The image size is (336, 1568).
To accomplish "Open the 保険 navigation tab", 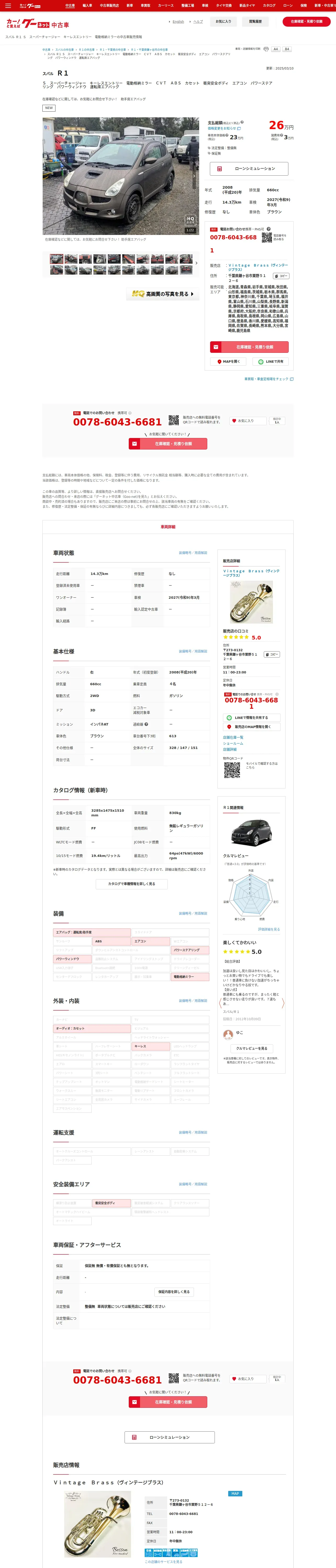I will 304,5.
